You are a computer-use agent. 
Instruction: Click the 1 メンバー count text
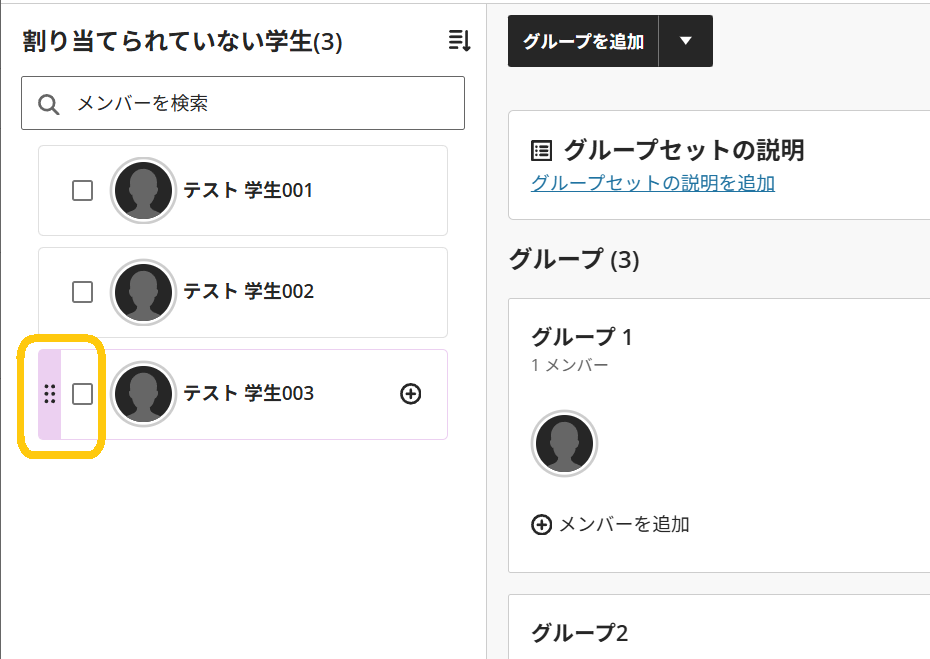click(x=569, y=365)
